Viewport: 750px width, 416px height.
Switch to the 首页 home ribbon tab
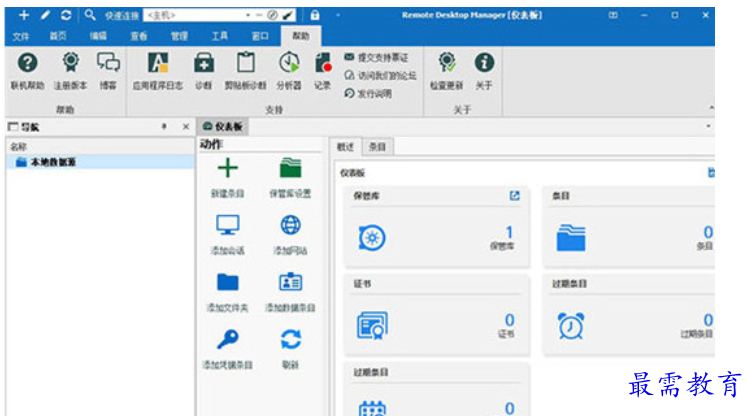click(x=58, y=36)
